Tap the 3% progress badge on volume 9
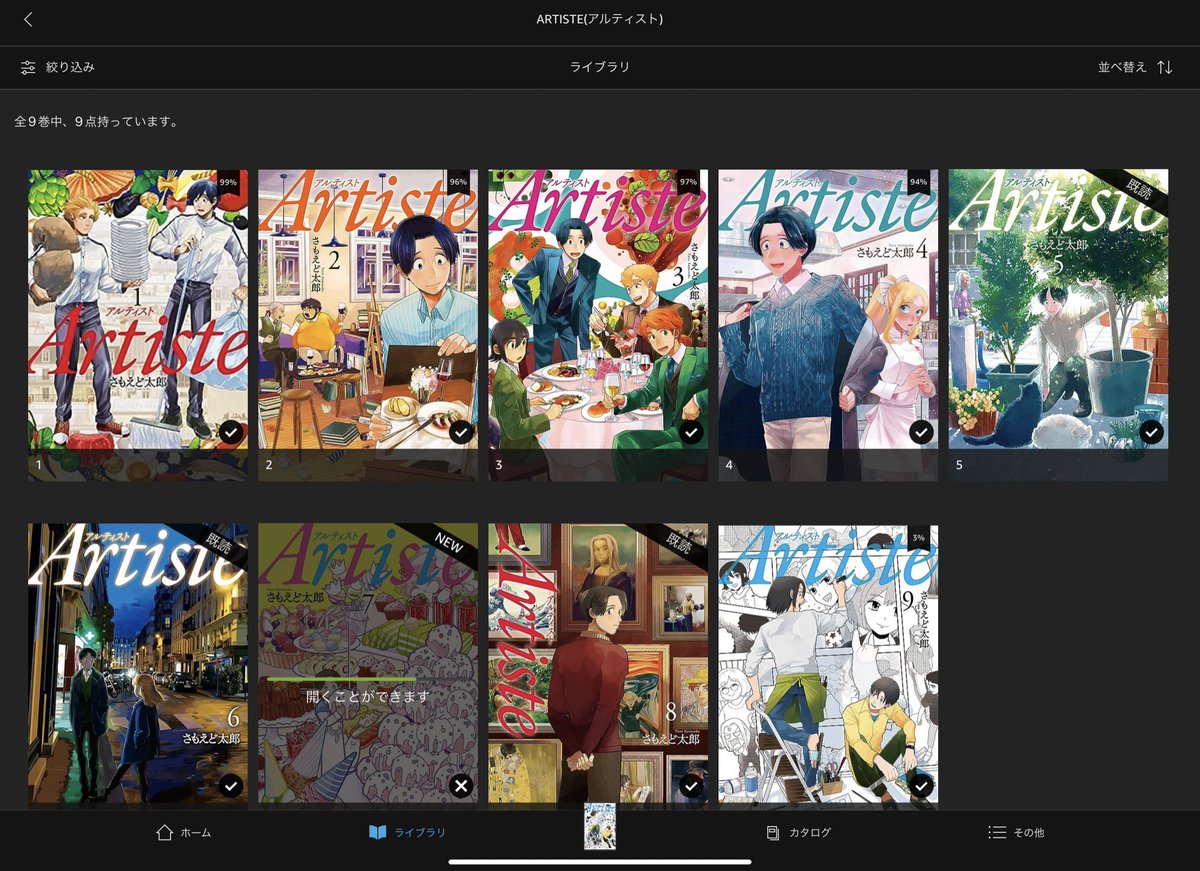The width and height of the screenshot is (1200, 871). tap(918, 536)
